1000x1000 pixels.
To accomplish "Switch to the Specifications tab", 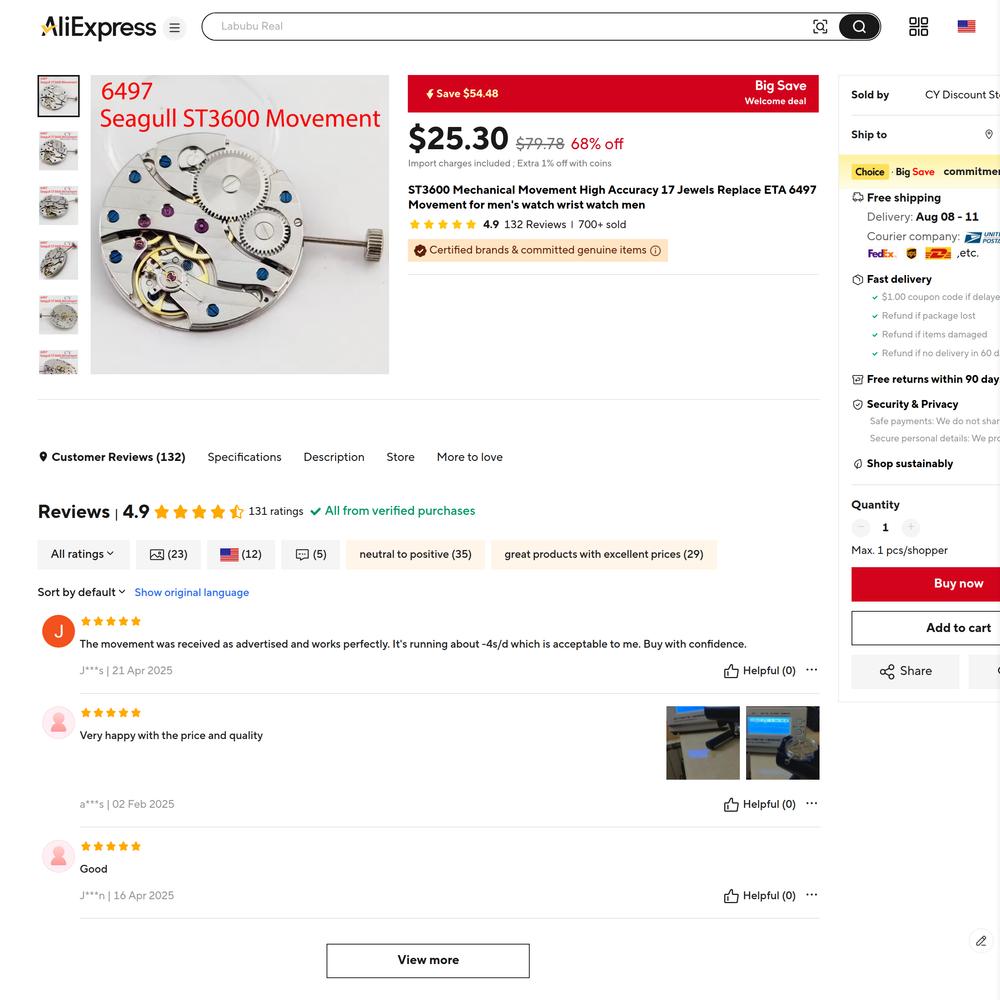I will point(244,457).
